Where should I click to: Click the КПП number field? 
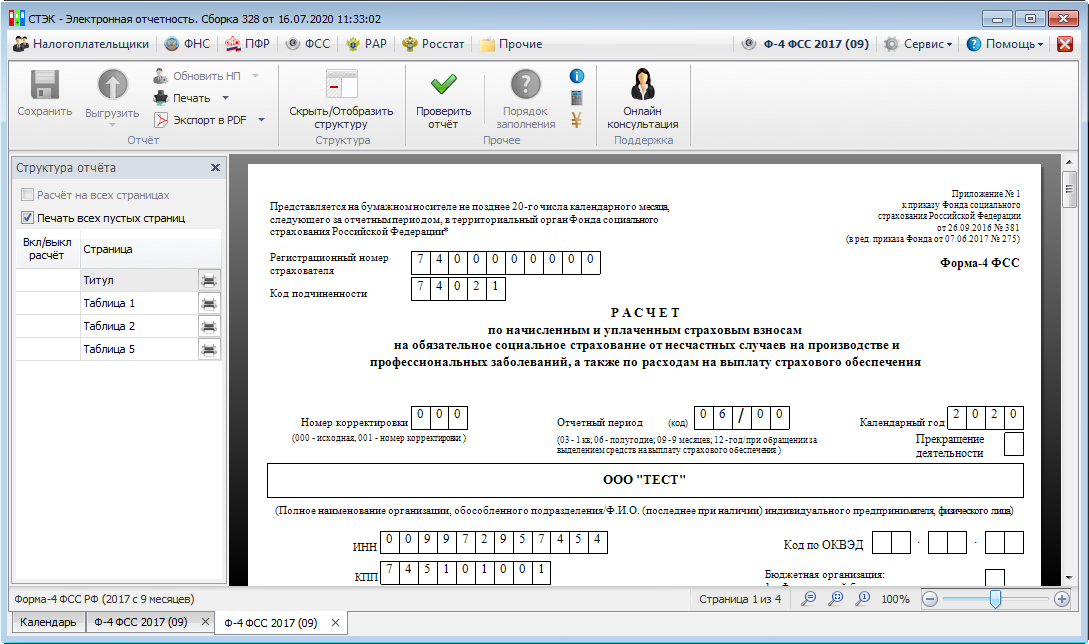click(465, 572)
